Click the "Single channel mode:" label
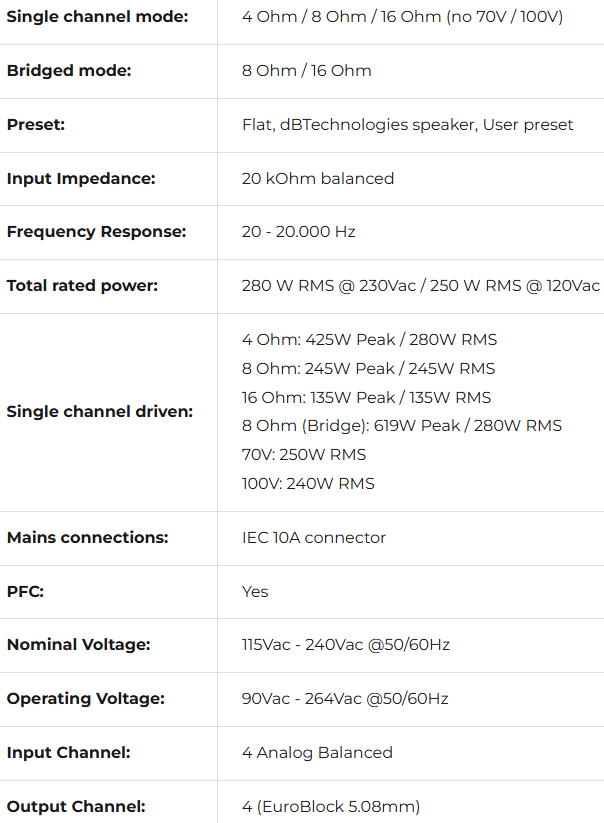The height and width of the screenshot is (823, 604). [x=97, y=17]
